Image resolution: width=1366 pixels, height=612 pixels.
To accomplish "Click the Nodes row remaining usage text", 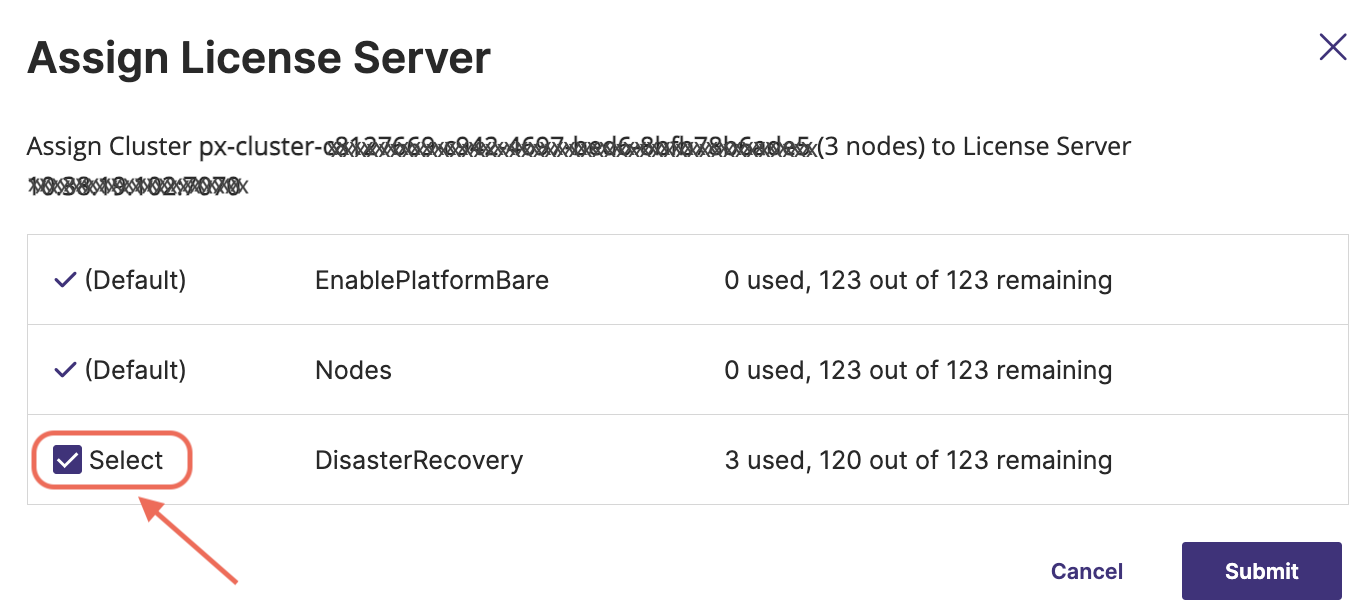I will [x=918, y=370].
